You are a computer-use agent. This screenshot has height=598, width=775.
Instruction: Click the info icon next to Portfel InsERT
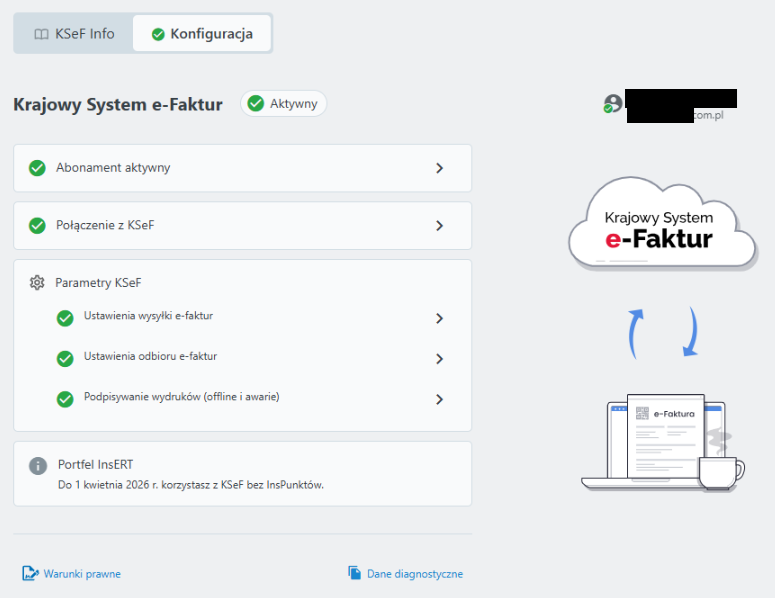coord(38,466)
